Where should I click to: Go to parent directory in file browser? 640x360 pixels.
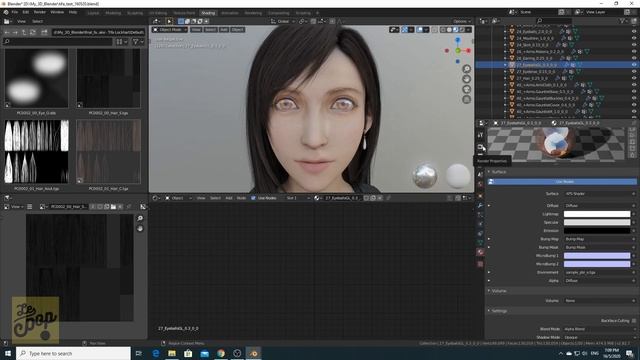[x=24, y=32]
